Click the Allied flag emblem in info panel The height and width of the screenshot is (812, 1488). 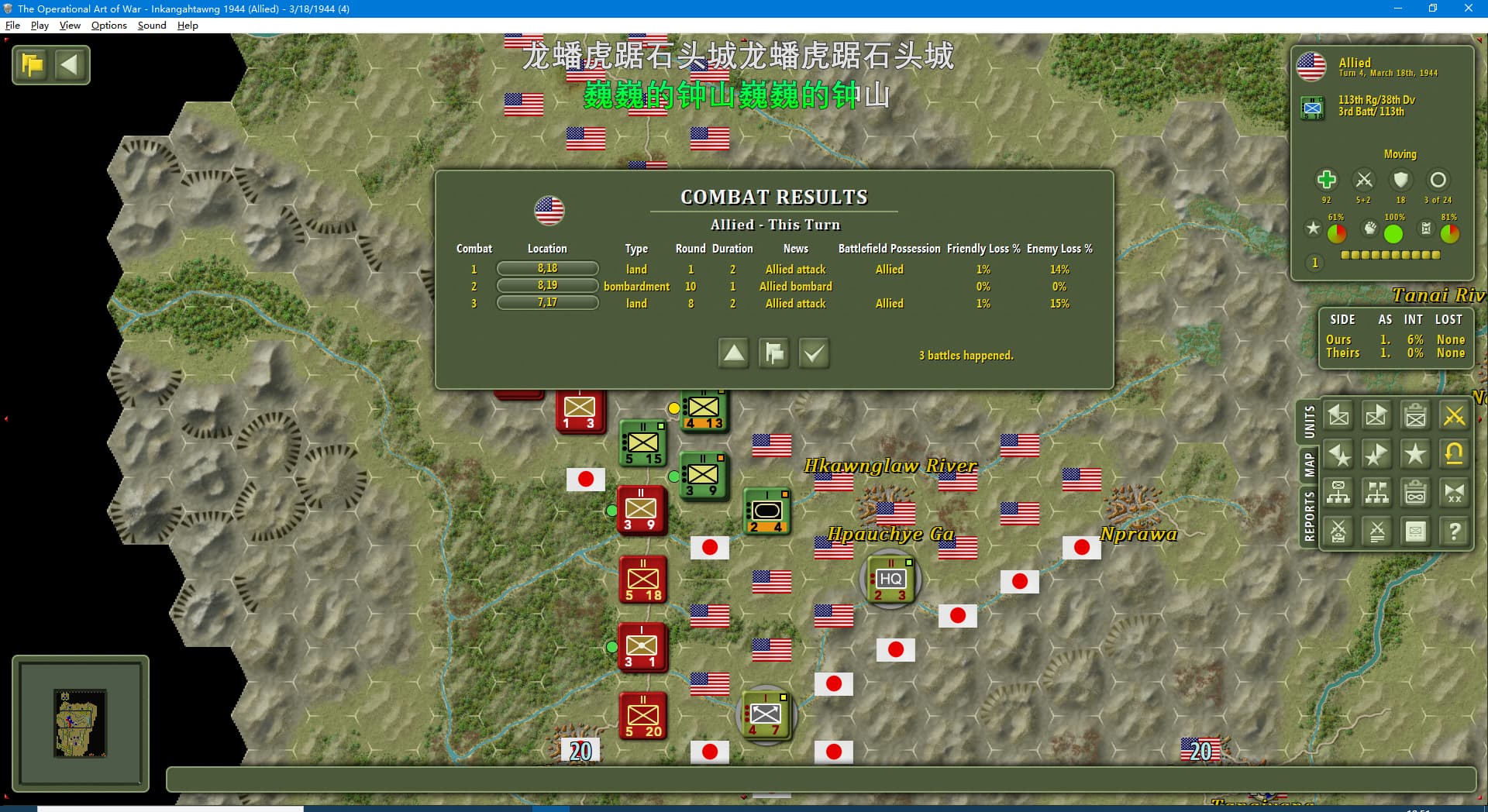click(1311, 67)
